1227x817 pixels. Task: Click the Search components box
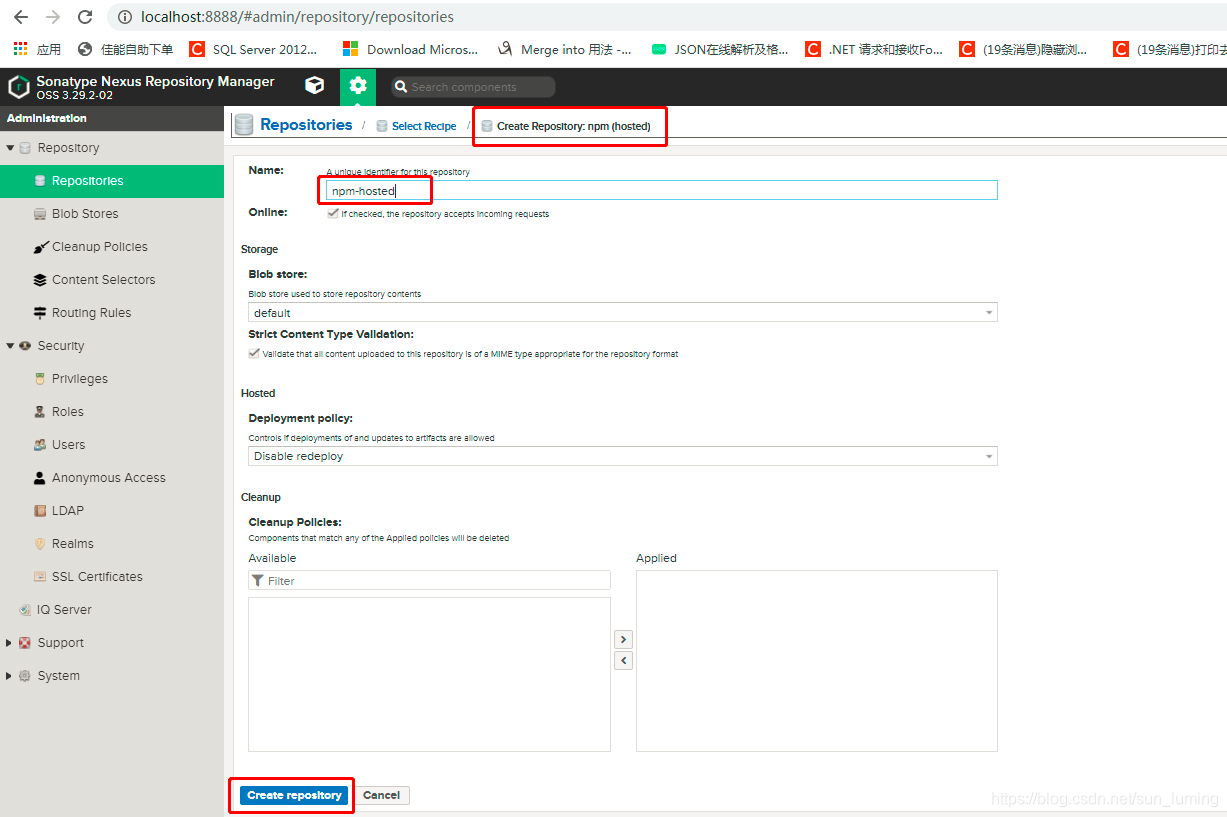point(472,87)
